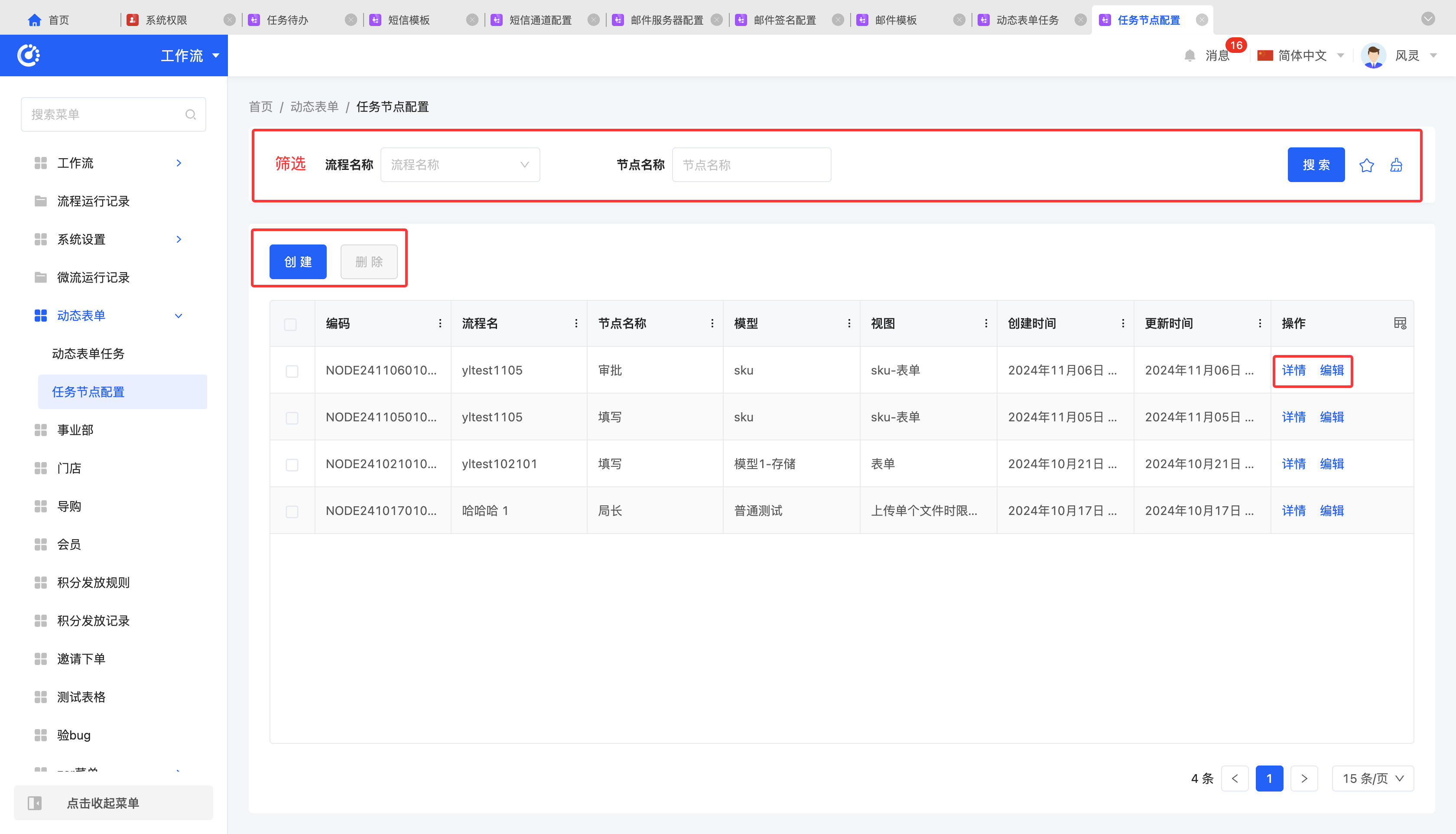Click the 节点名称 input field
Viewport: 1456px width, 834px height.
click(751, 165)
